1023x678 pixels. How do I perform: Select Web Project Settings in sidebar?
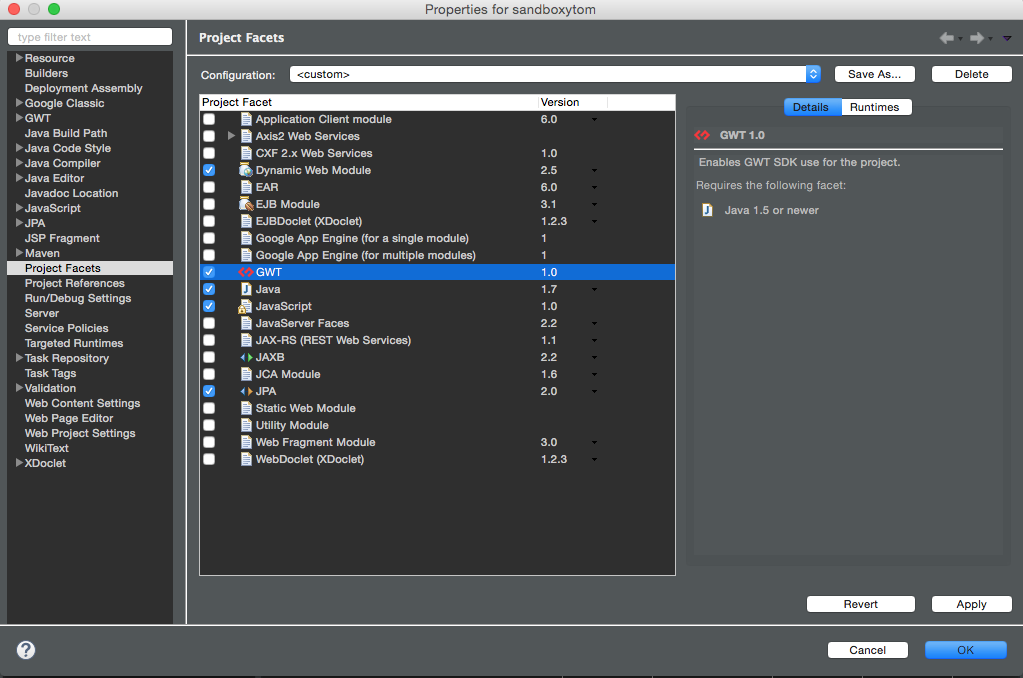click(80, 433)
